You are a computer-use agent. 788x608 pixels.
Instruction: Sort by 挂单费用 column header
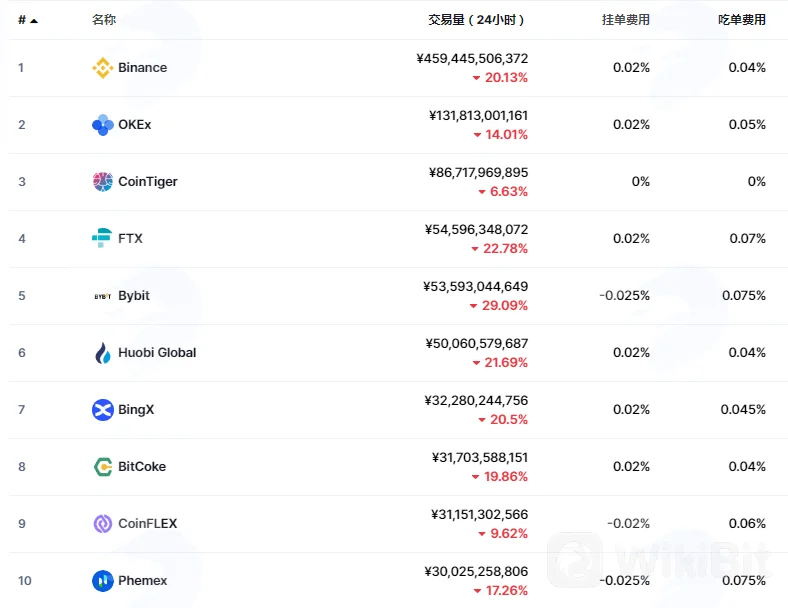pyautogui.click(x=626, y=20)
